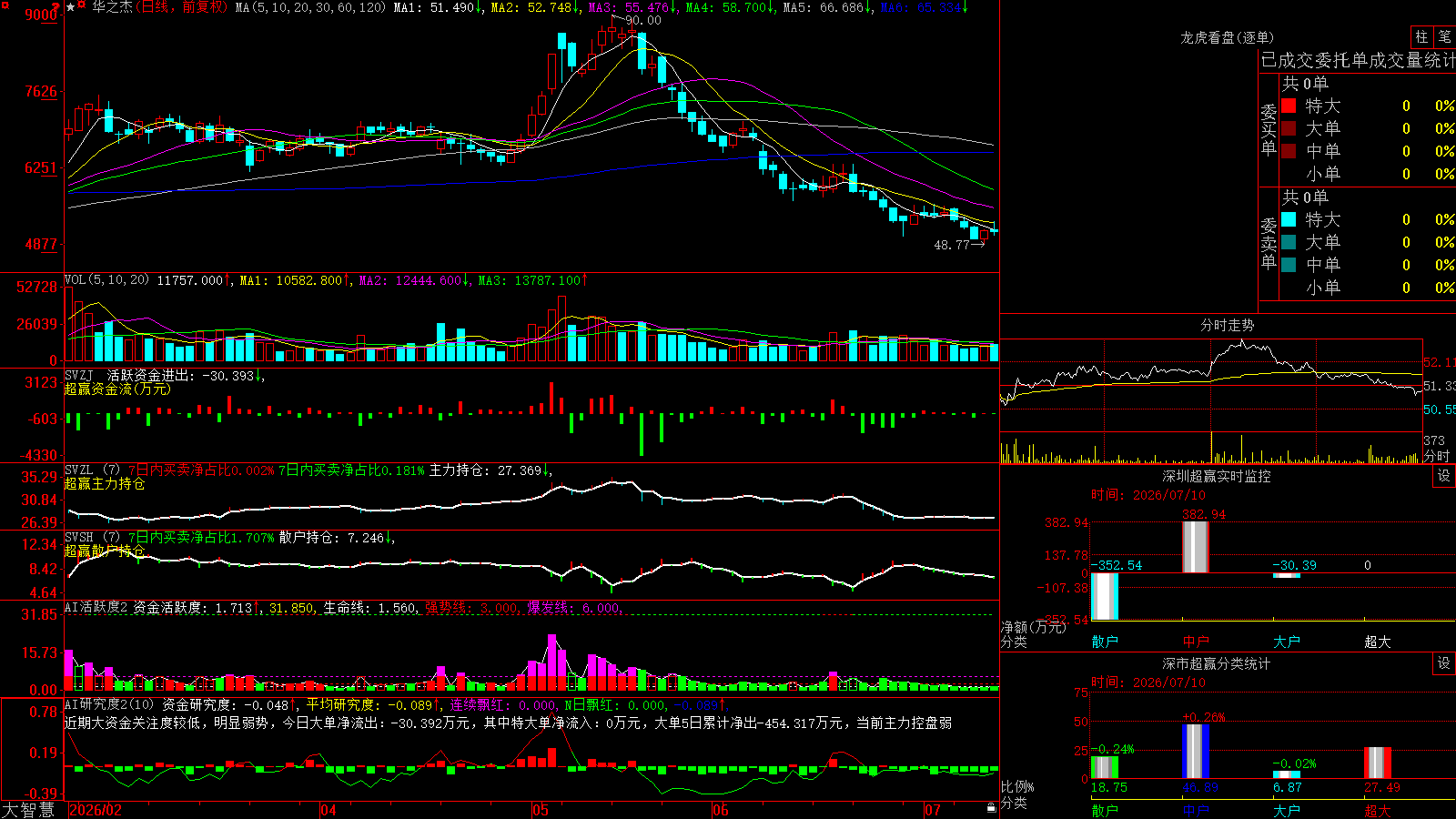The height and width of the screenshot is (819, 1456).
Task: Click the SVZJ 活跃资金进出 indicator title
Action: [x=129, y=376]
